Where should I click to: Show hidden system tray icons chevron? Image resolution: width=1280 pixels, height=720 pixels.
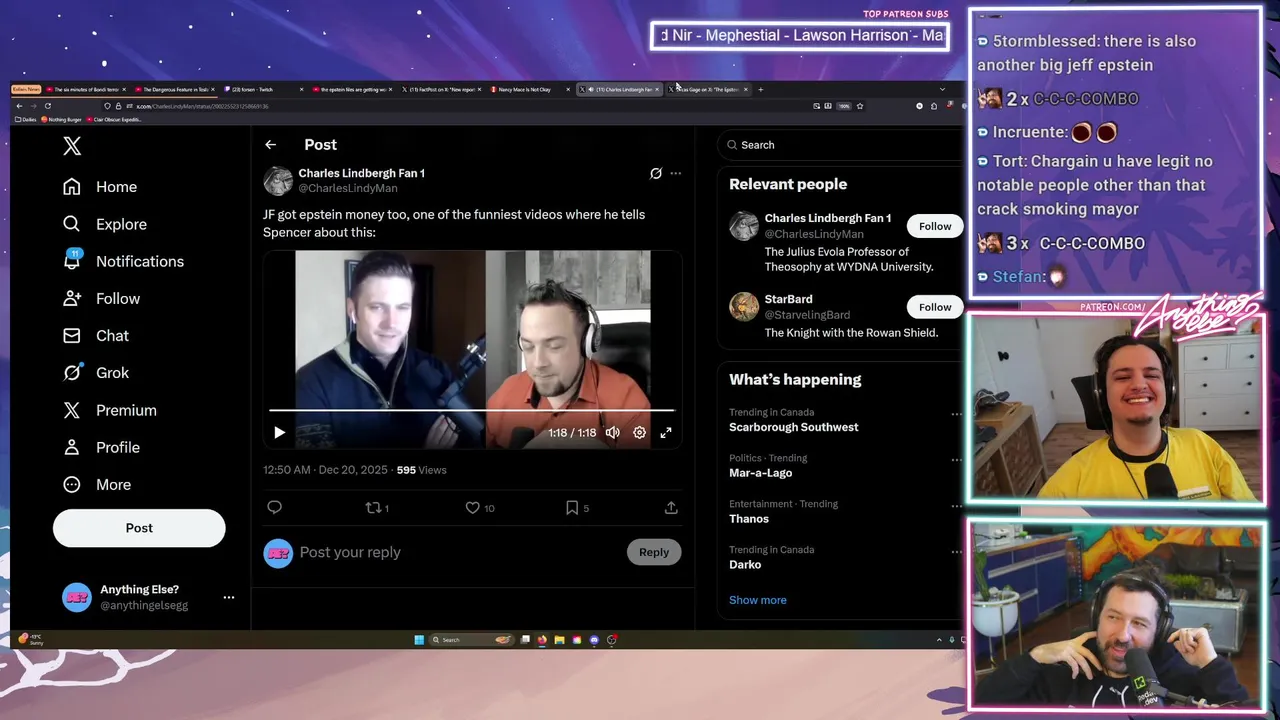click(938, 640)
